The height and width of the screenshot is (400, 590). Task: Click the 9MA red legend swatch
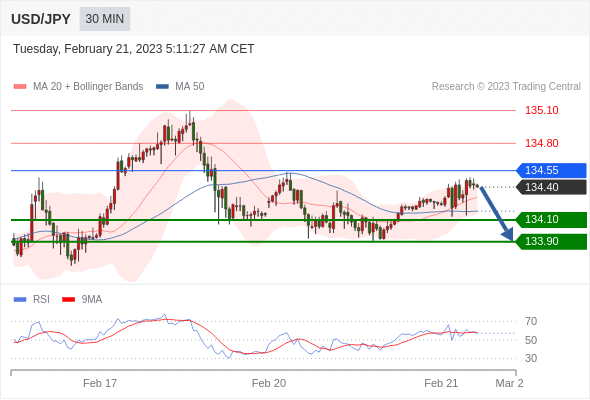(x=68, y=300)
